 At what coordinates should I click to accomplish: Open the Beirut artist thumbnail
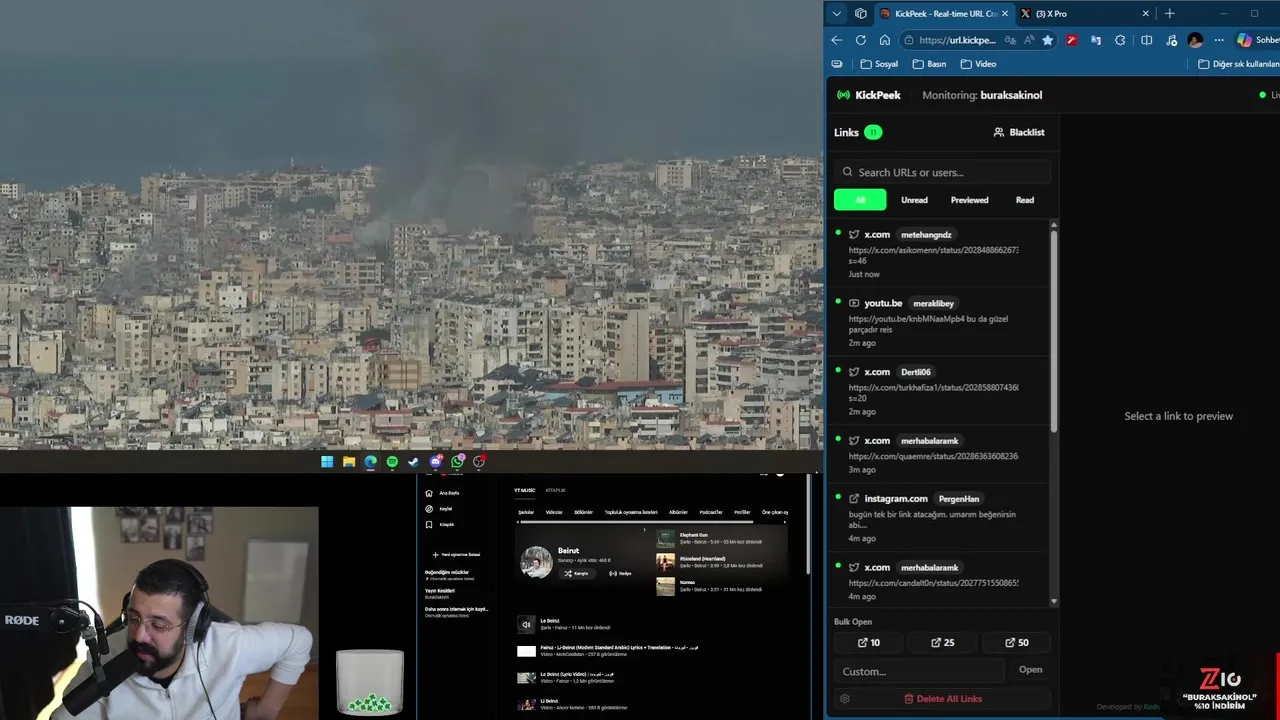537,562
